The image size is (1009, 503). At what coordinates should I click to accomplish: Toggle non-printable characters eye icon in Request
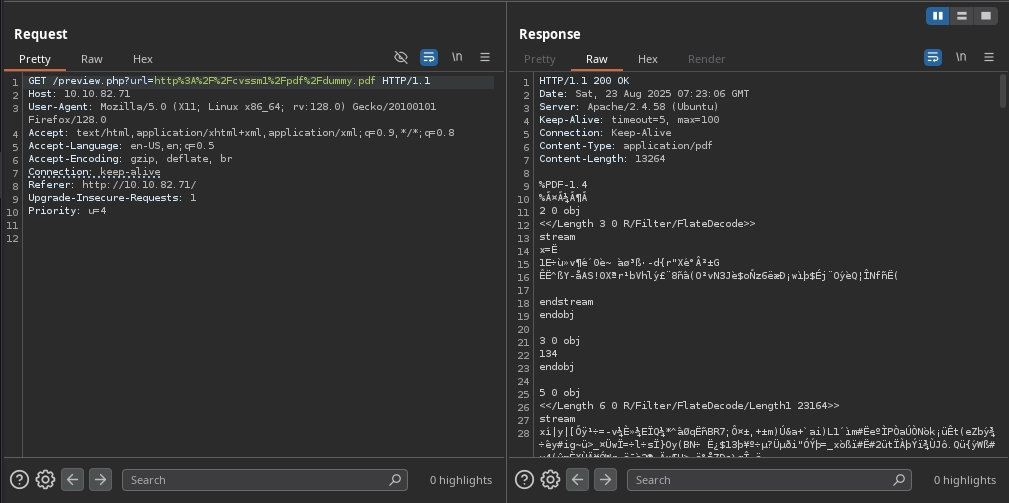point(401,58)
